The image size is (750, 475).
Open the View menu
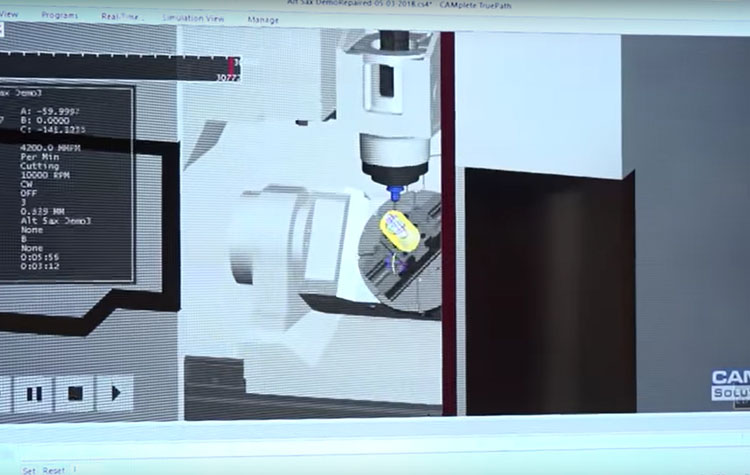pyautogui.click(x=9, y=16)
